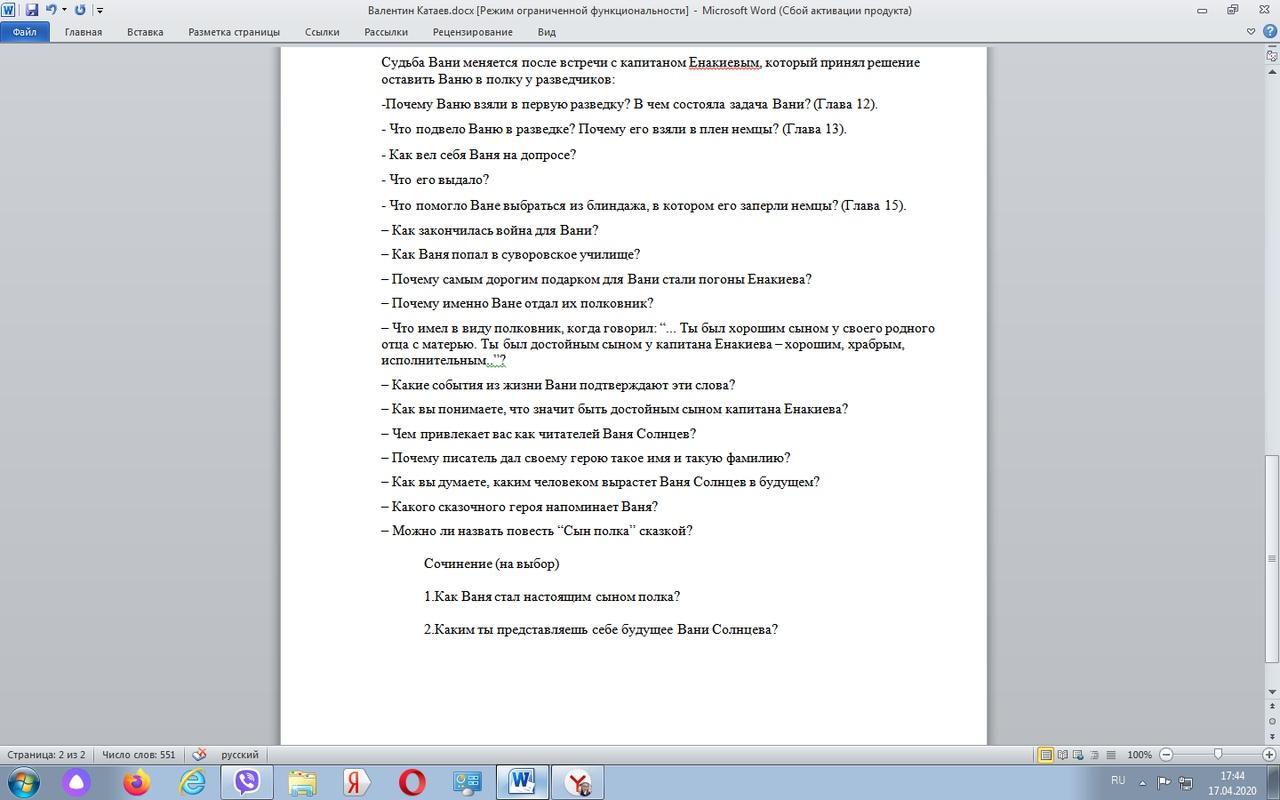This screenshot has width=1280, height=800.
Task: Jump to the next page
Action: [1272, 736]
